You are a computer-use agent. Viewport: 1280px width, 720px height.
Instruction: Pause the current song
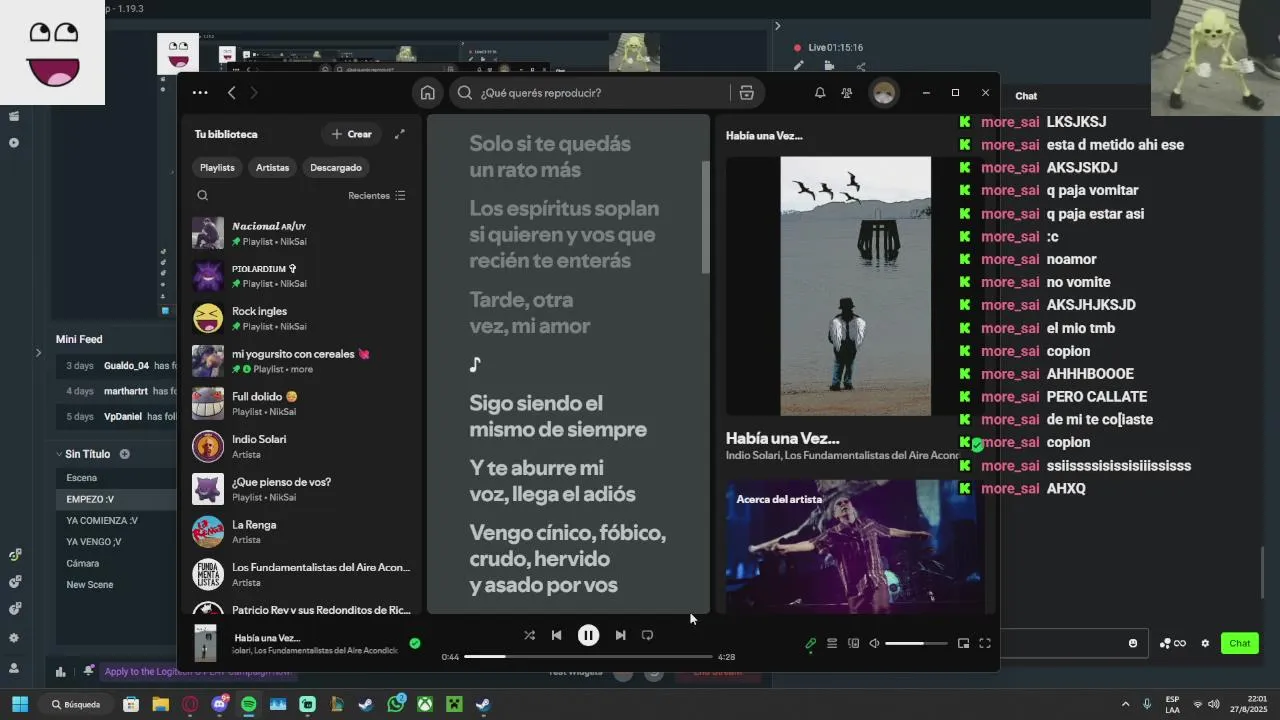pos(588,635)
